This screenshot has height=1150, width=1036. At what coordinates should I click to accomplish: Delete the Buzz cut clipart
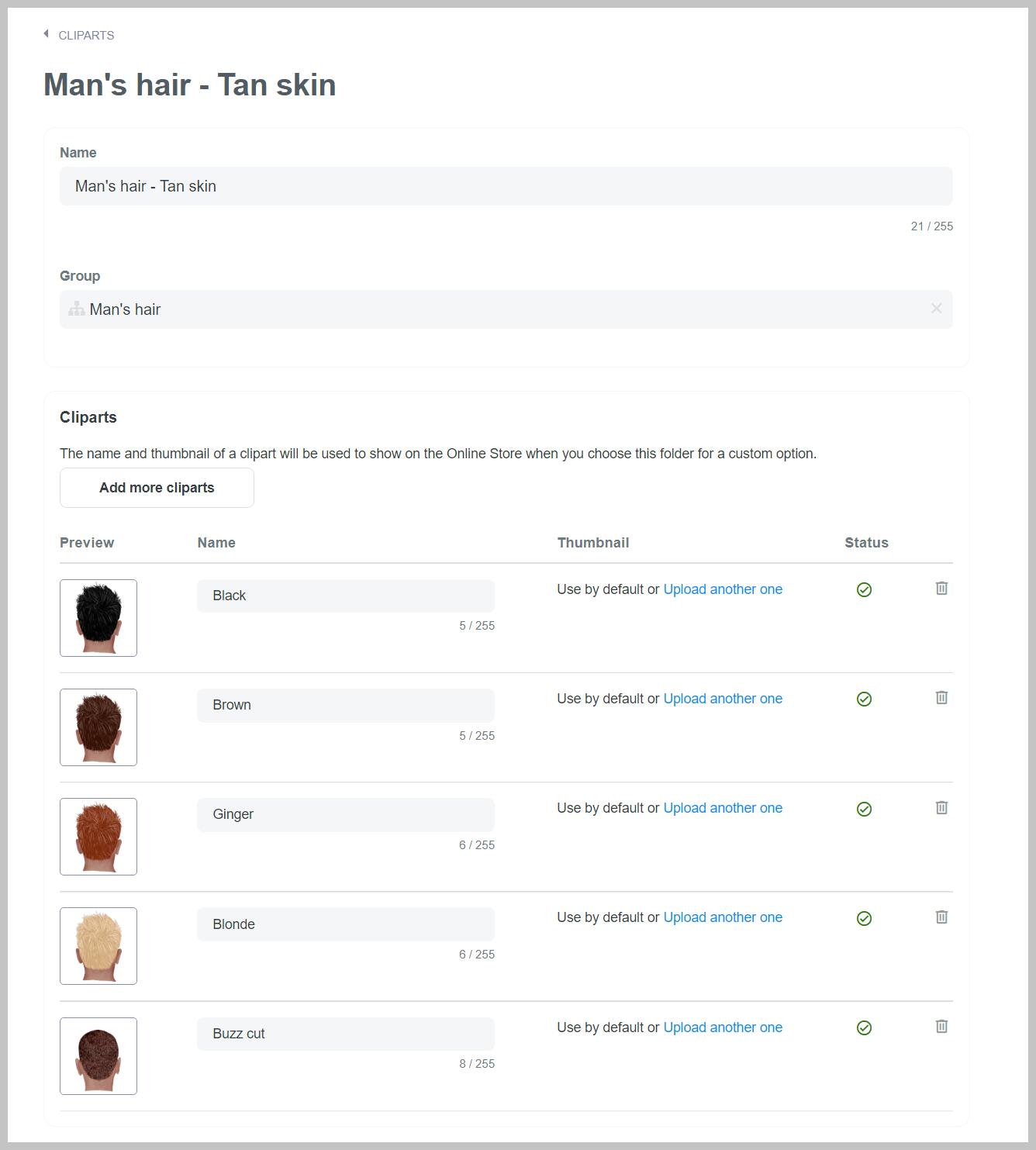(941, 1027)
